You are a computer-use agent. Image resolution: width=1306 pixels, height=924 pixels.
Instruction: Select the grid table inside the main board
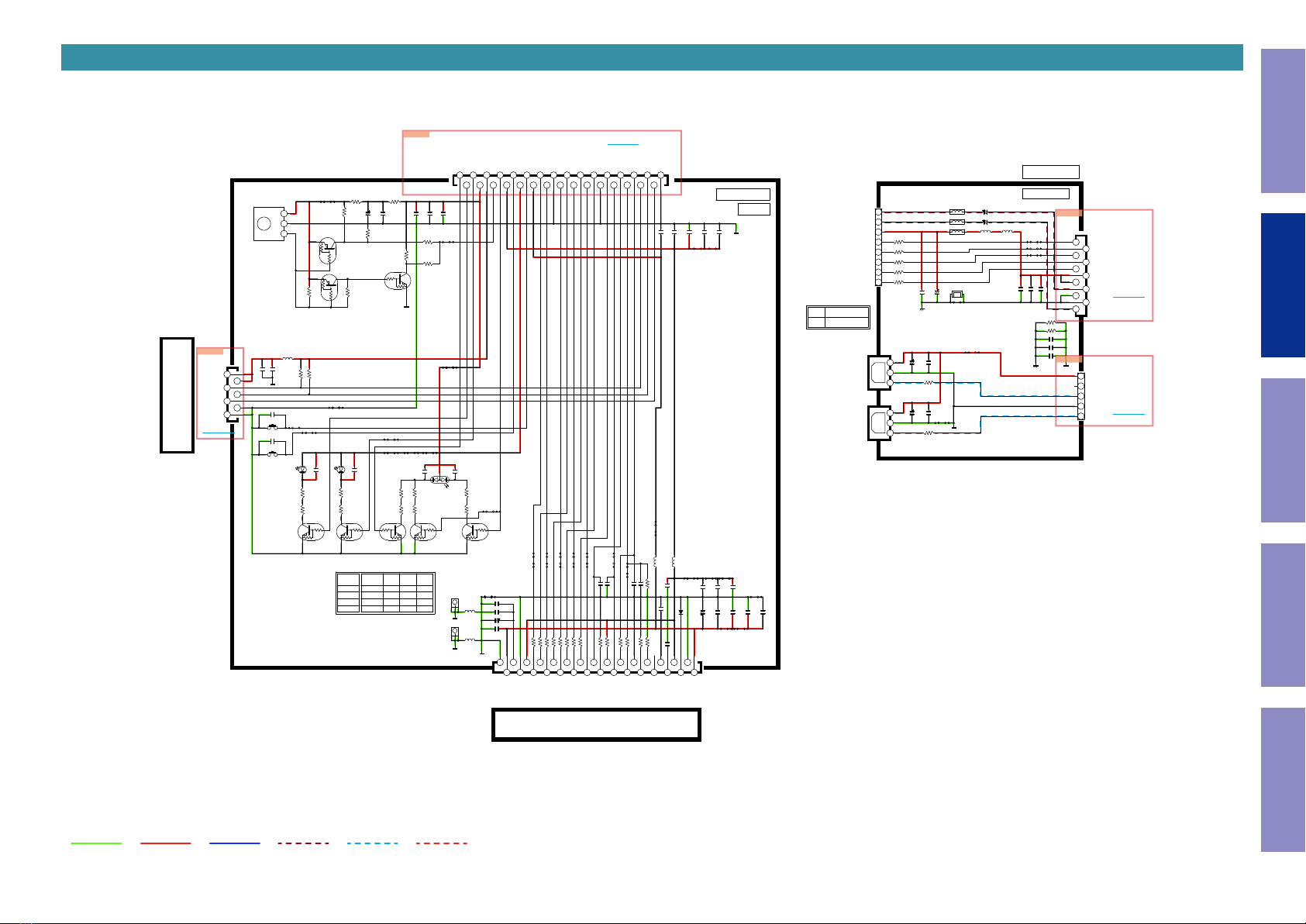point(385,593)
